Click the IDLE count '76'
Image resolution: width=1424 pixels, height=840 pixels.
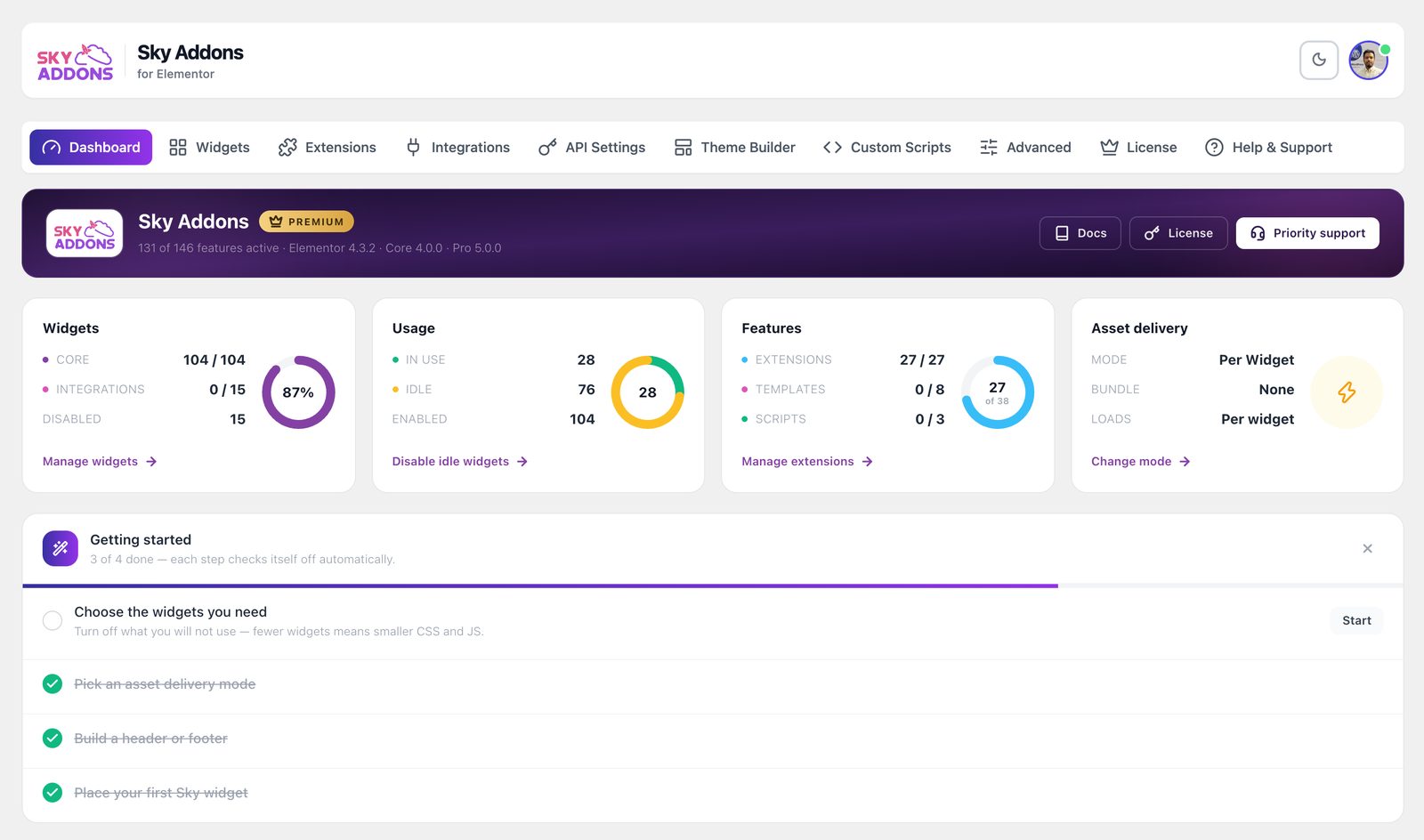pyautogui.click(x=586, y=389)
